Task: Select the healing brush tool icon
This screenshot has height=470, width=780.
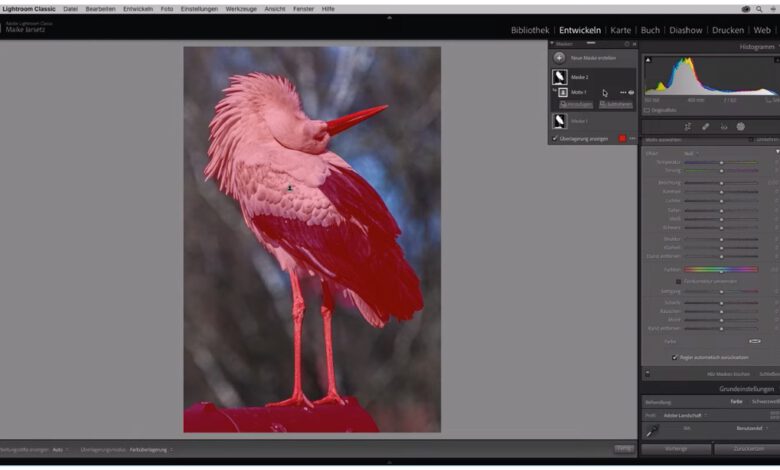Action: [x=706, y=127]
